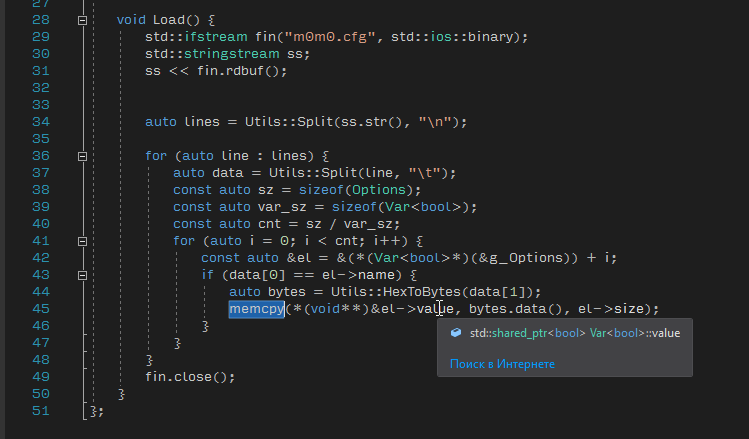
Task: Click 'data[1]' on line 44
Action: 497,292
